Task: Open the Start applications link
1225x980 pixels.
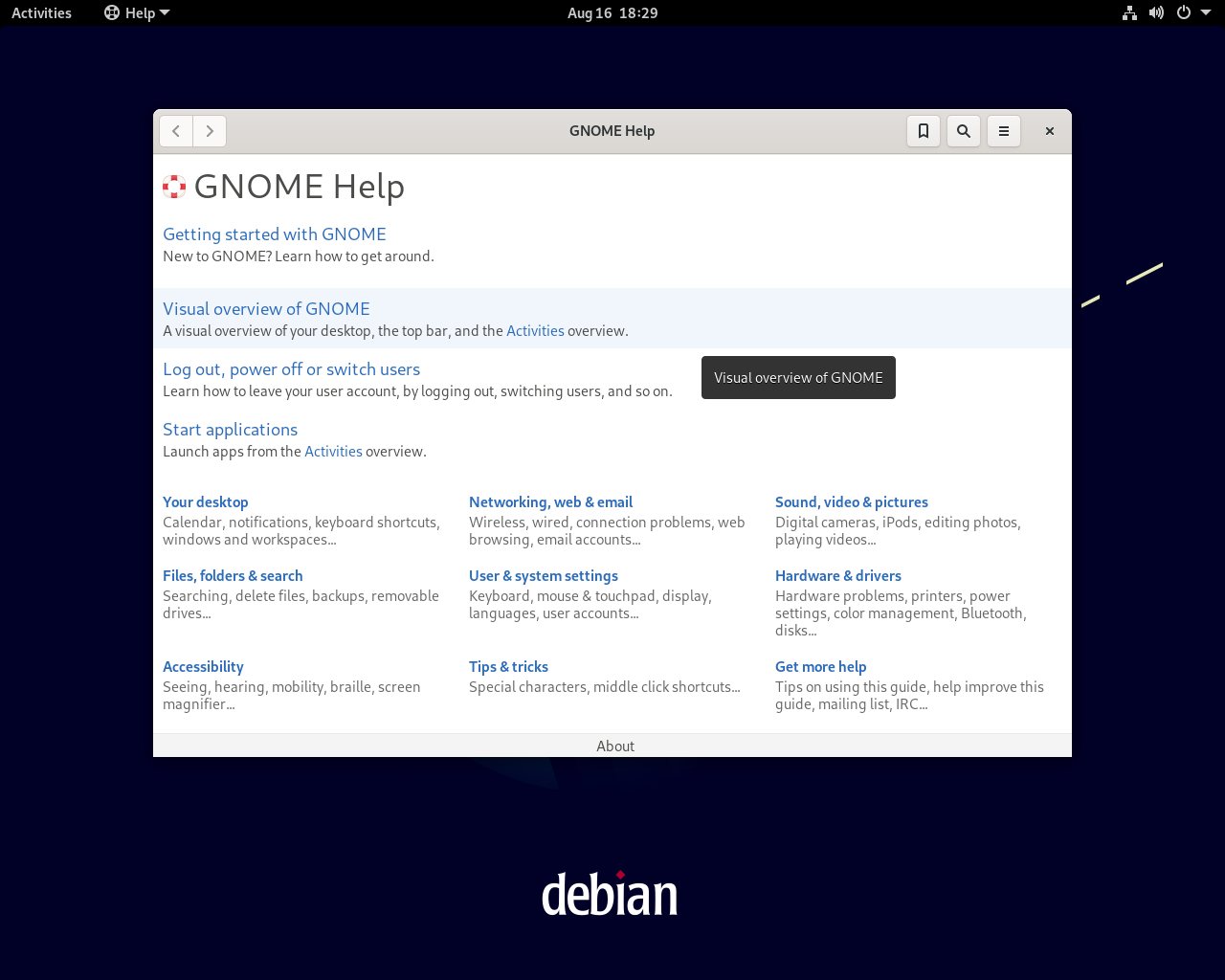Action: 230,430
